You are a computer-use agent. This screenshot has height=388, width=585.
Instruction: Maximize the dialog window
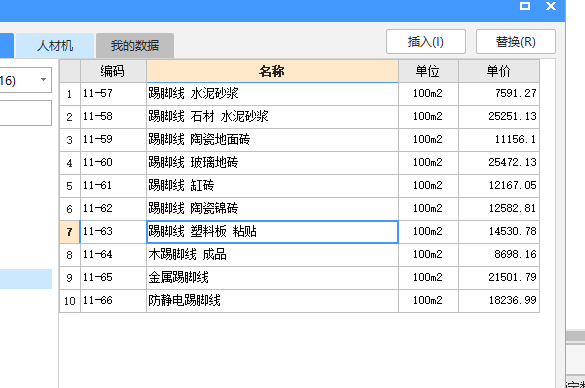[x=525, y=6]
